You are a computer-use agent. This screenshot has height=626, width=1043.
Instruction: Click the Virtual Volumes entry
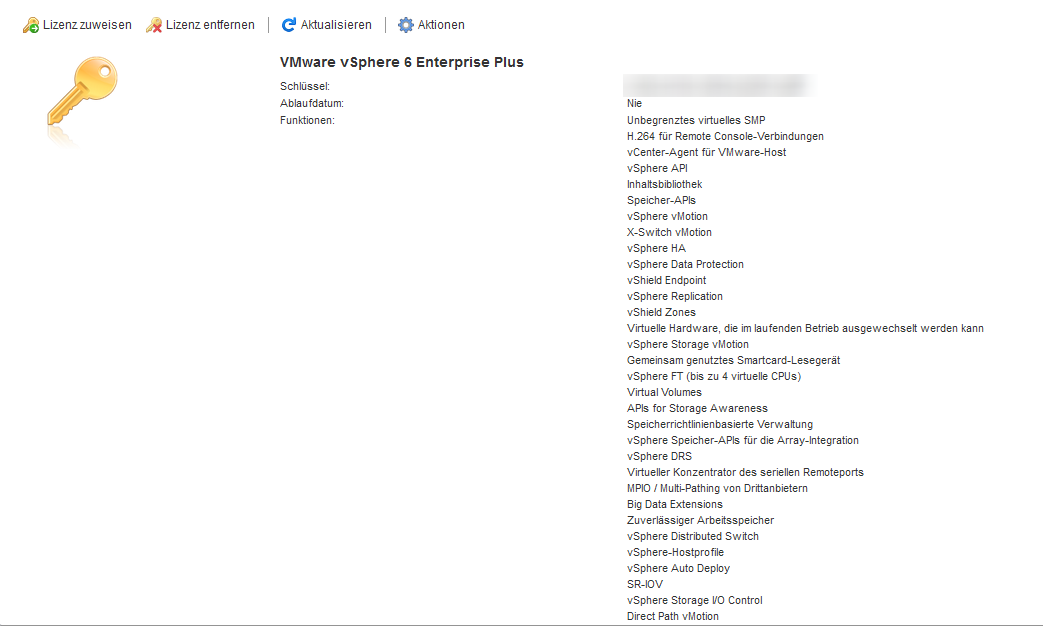coord(664,392)
